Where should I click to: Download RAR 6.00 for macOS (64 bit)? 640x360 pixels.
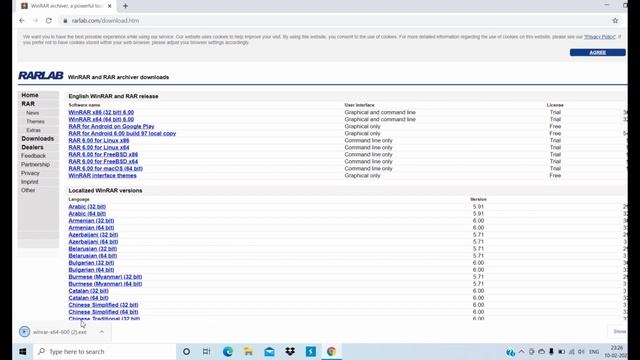point(106,168)
